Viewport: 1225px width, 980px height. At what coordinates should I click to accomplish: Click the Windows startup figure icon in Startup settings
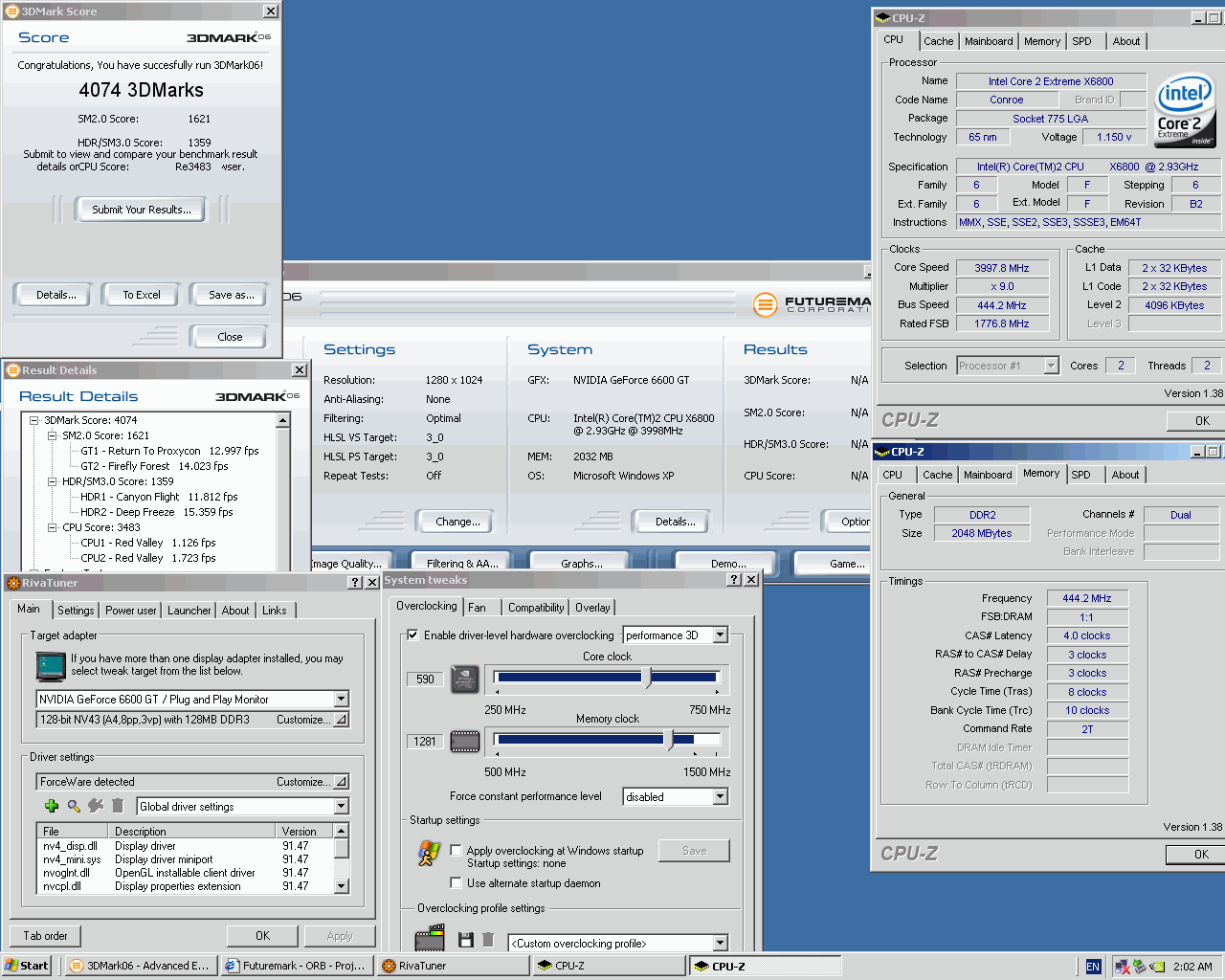(x=429, y=853)
